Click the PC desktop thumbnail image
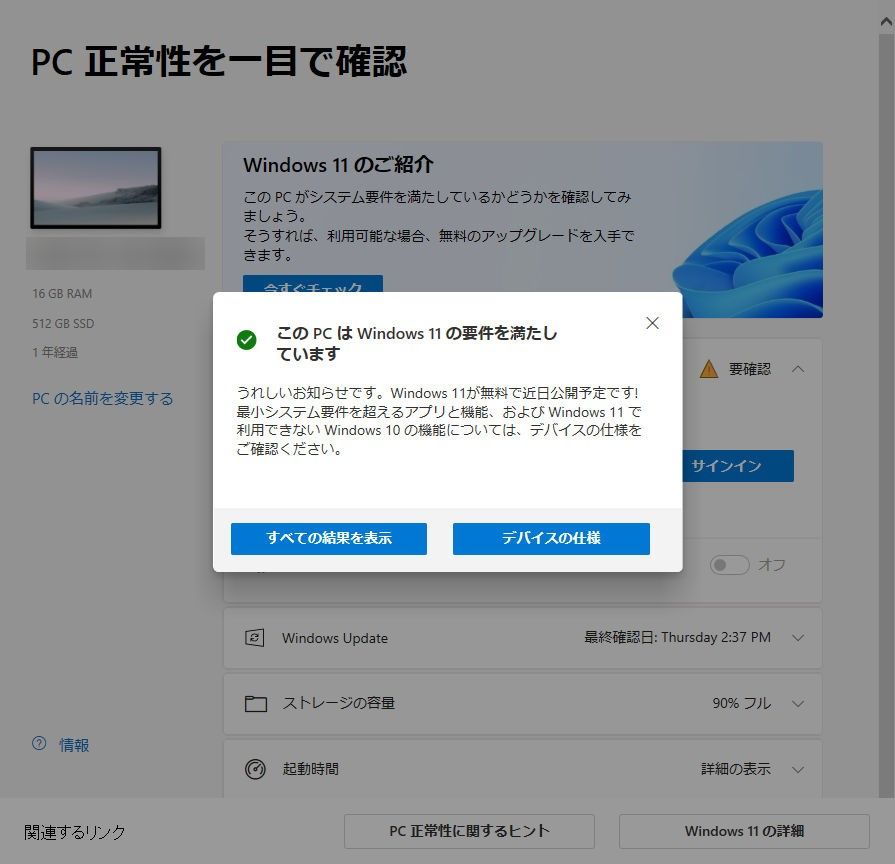This screenshot has height=864, width=895. (x=96, y=188)
